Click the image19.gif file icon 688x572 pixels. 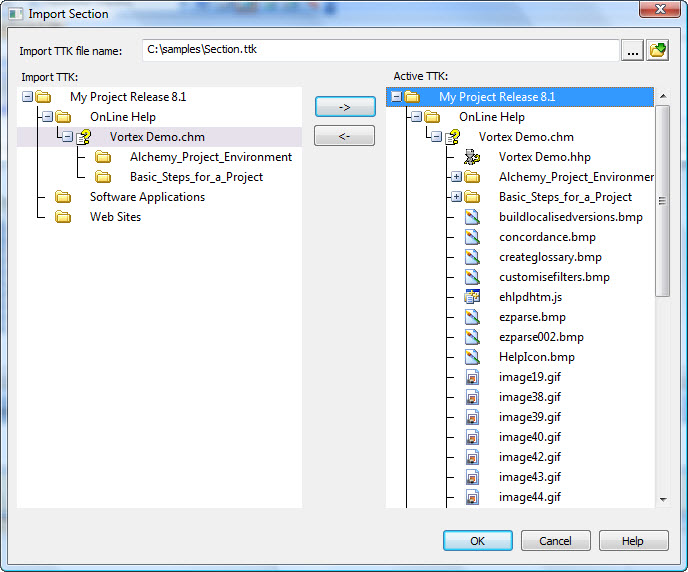472,377
